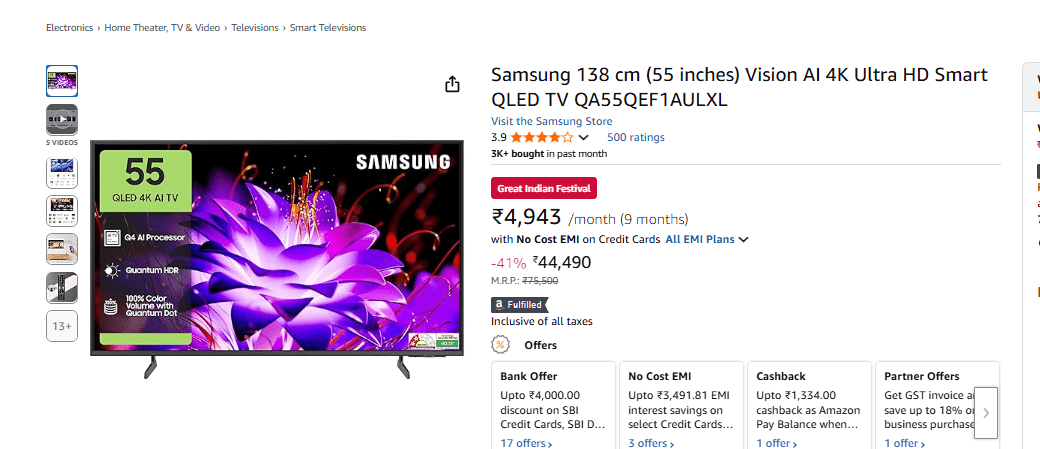Screen dimensions: 1040x449
Task: Select the first TV image thumbnail
Action: (61, 81)
